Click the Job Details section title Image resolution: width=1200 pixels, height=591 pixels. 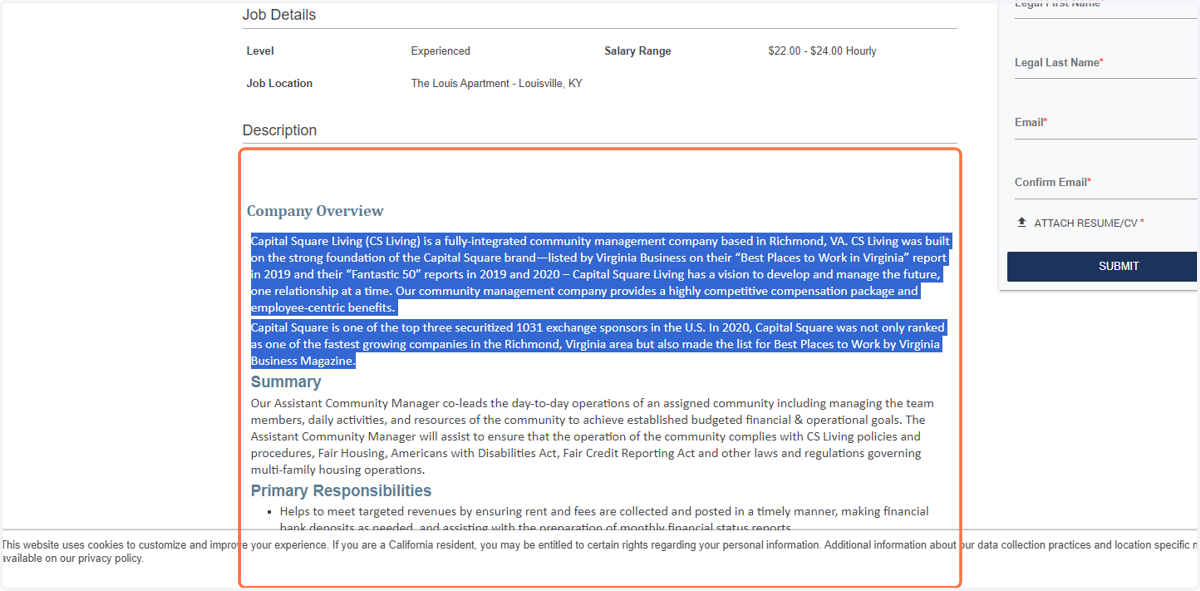pyautogui.click(x=279, y=15)
